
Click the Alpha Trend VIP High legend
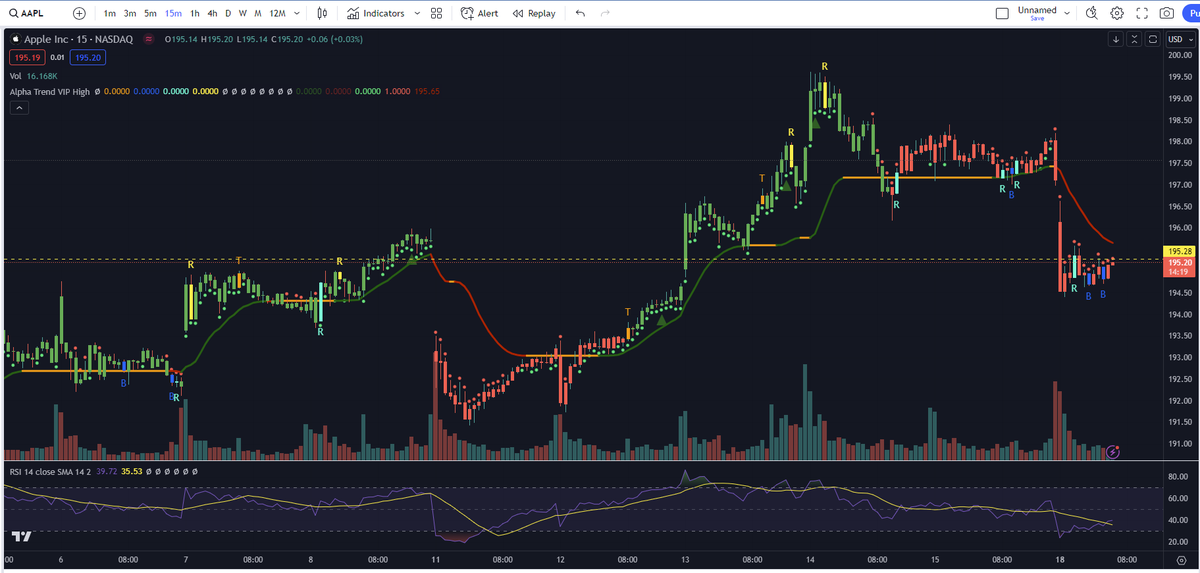point(49,91)
